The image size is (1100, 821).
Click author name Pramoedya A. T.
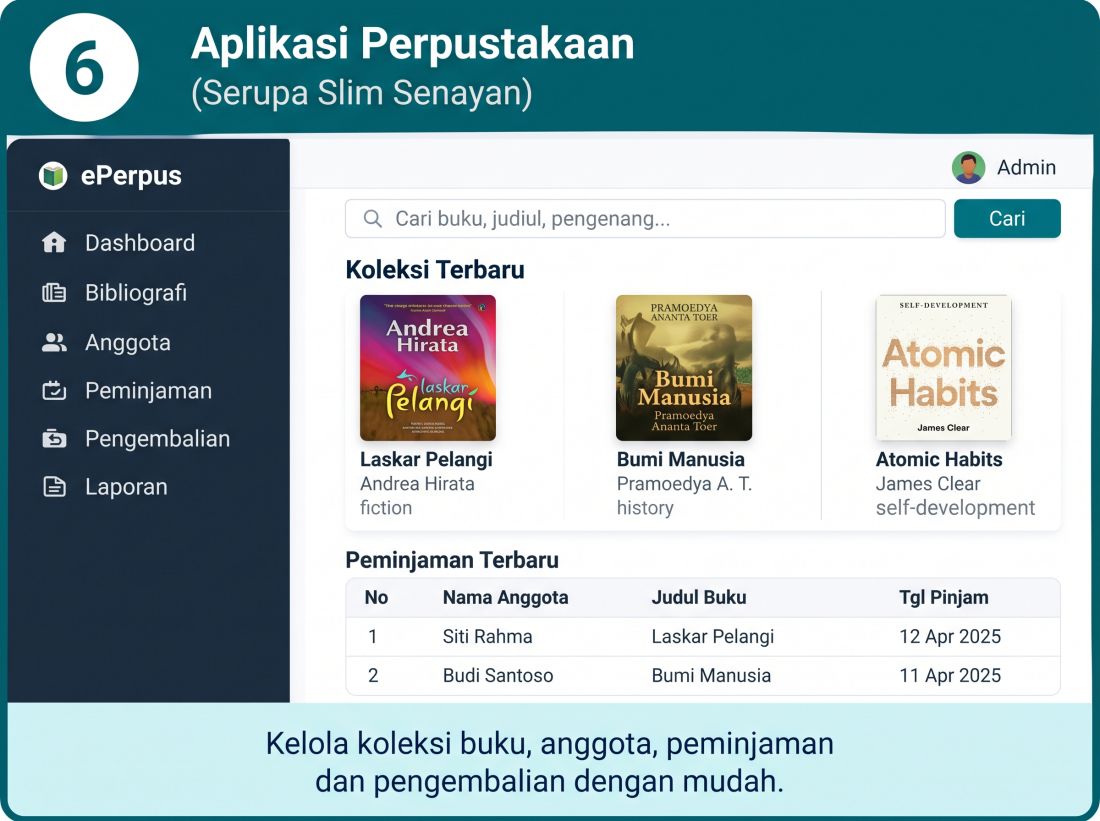pyautogui.click(x=684, y=484)
